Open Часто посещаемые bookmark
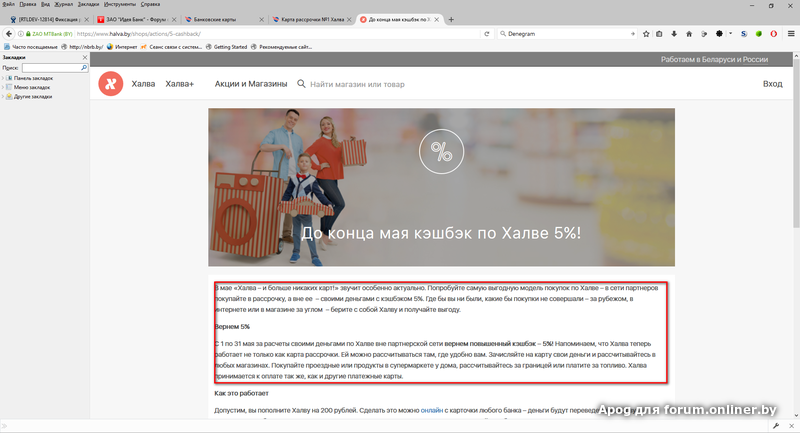This screenshot has width=800, height=433. [31, 46]
